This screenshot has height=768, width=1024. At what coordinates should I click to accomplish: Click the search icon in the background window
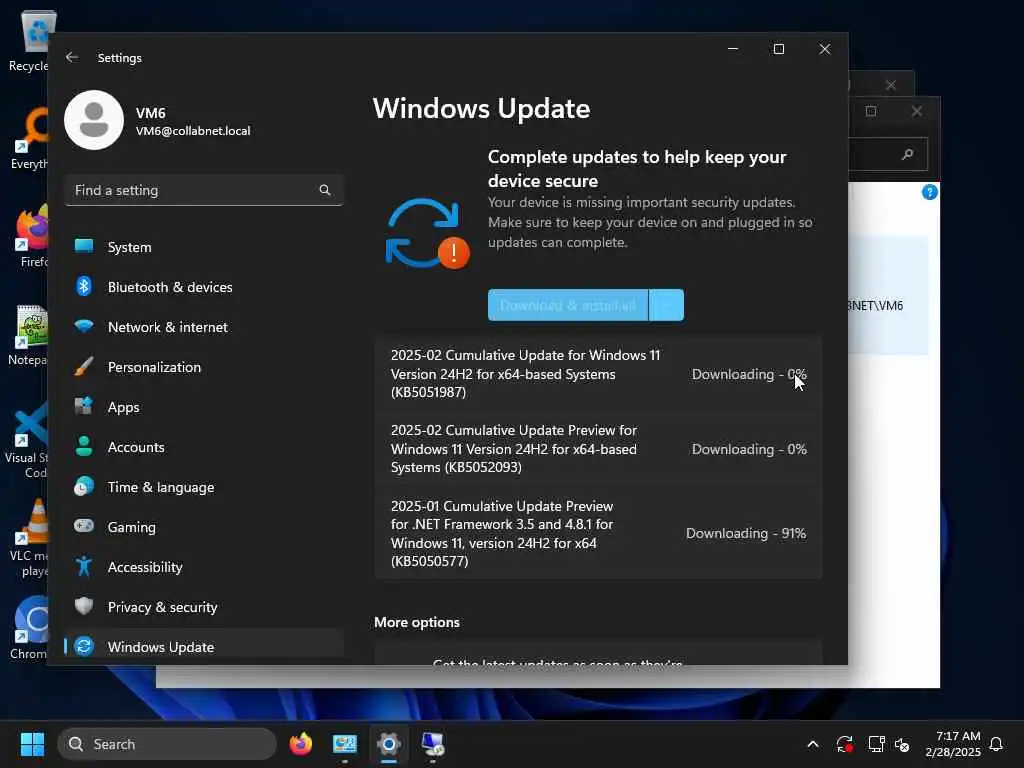[x=907, y=154]
